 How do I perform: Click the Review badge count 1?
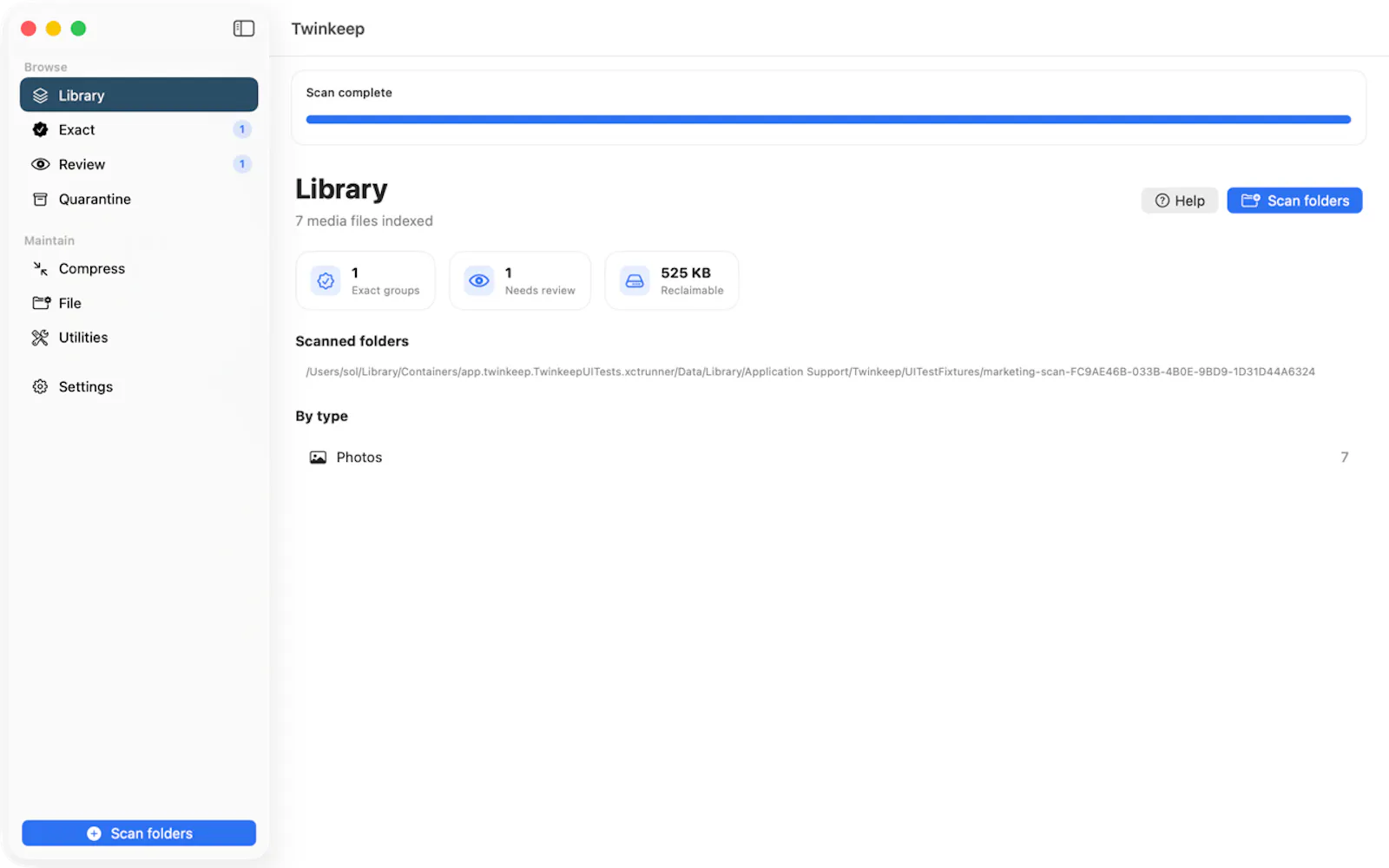point(242,164)
